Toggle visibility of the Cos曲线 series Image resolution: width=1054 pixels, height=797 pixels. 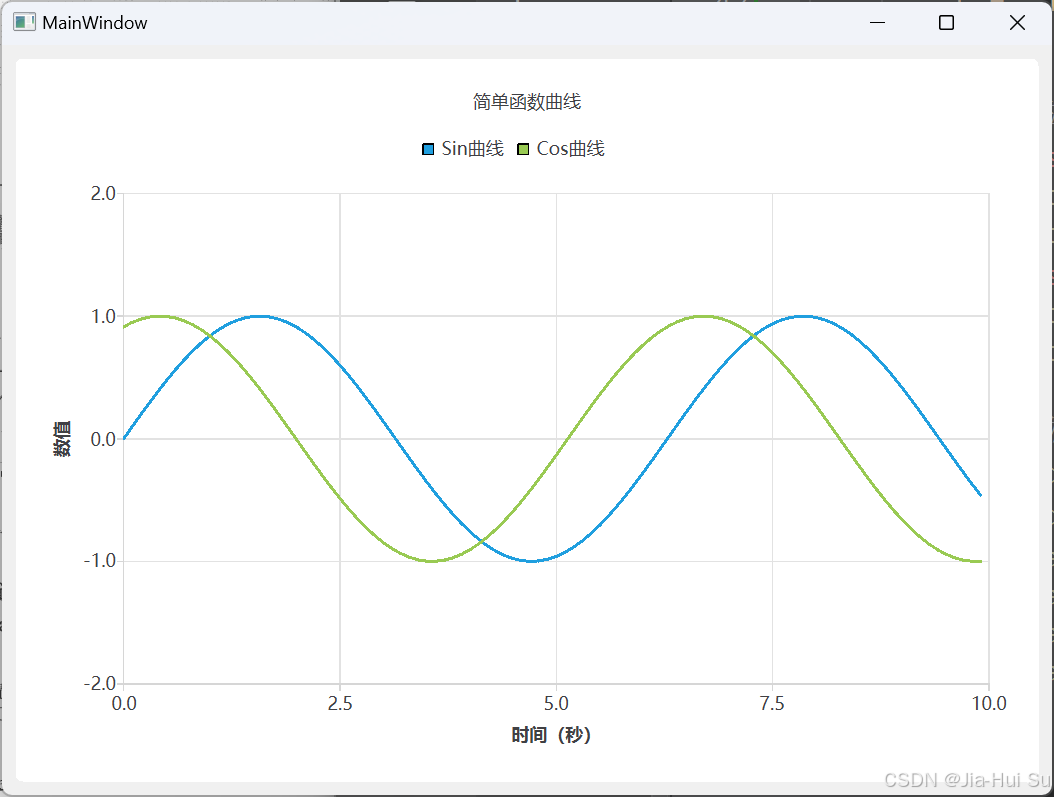click(560, 148)
